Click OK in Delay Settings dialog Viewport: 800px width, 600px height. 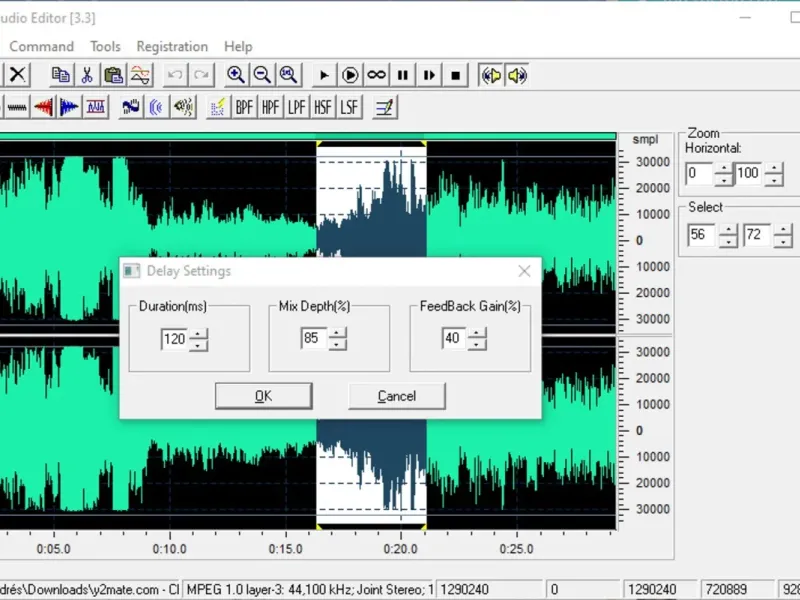[263, 396]
